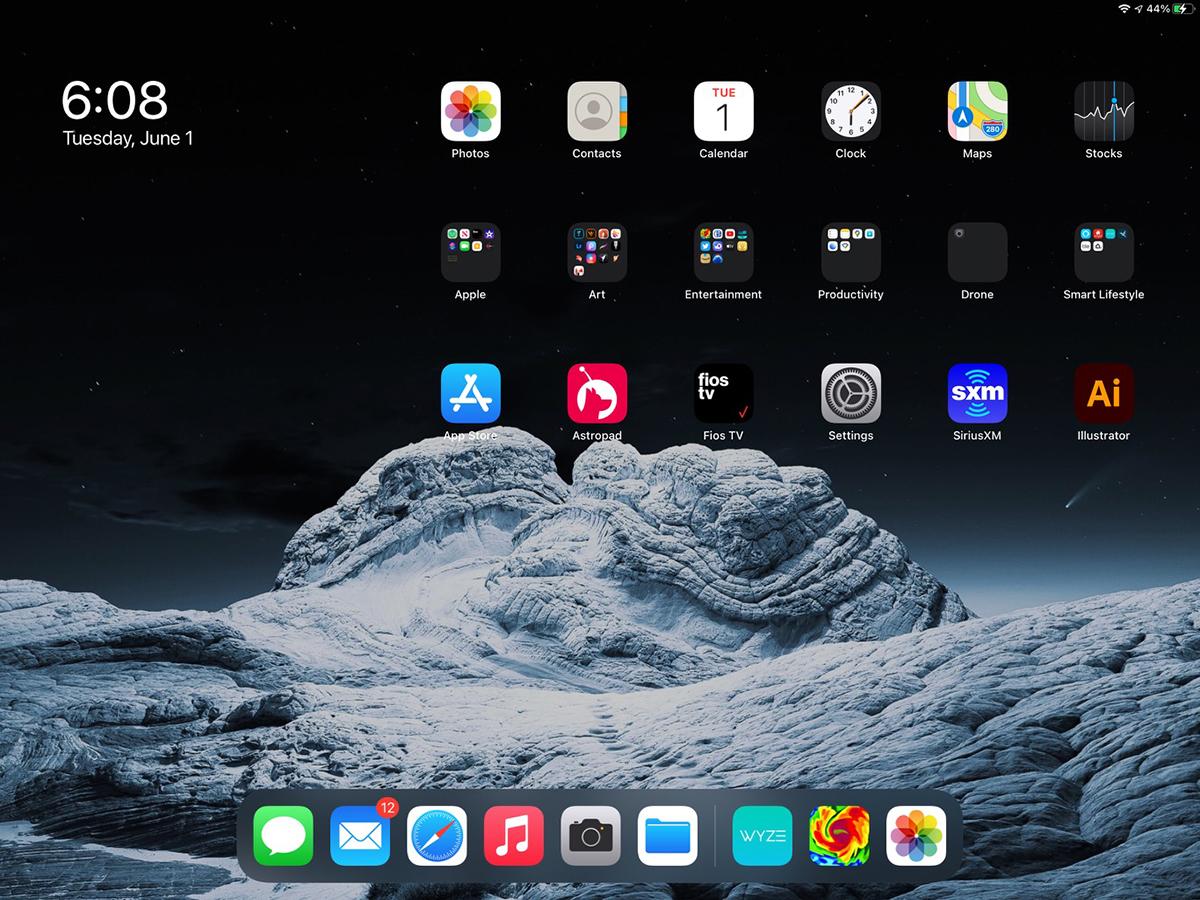Launch the Fios TV app
Image resolution: width=1200 pixels, height=900 pixels.
click(724, 393)
